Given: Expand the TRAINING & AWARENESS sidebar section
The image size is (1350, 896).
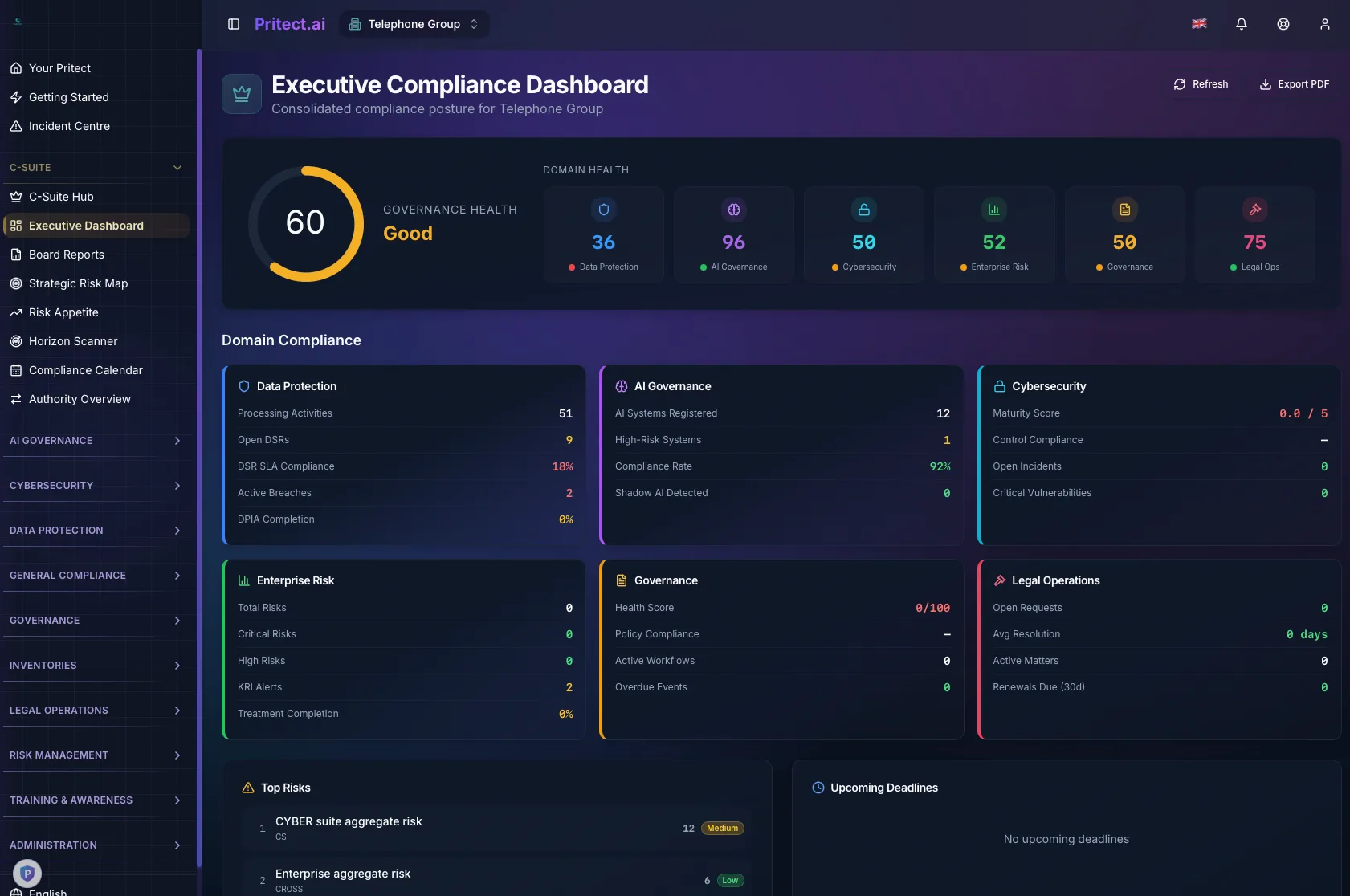Looking at the screenshot, I should pyautogui.click(x=96, y=800).
